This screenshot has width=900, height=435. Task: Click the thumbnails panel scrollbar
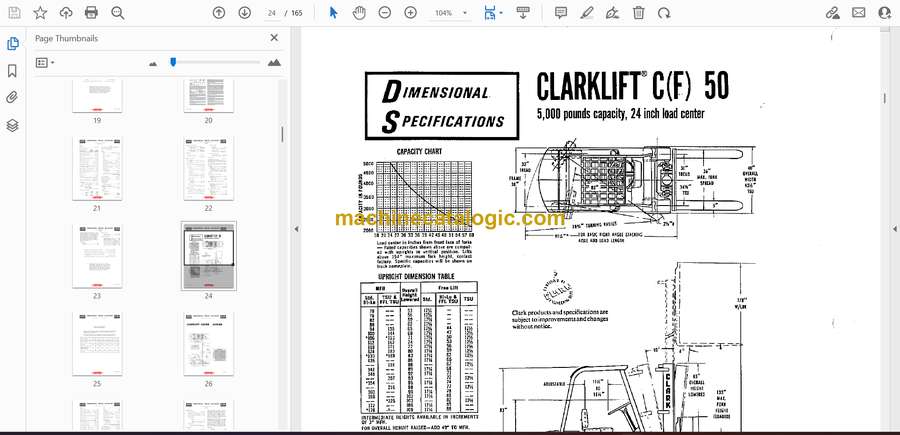click(282, 133)
